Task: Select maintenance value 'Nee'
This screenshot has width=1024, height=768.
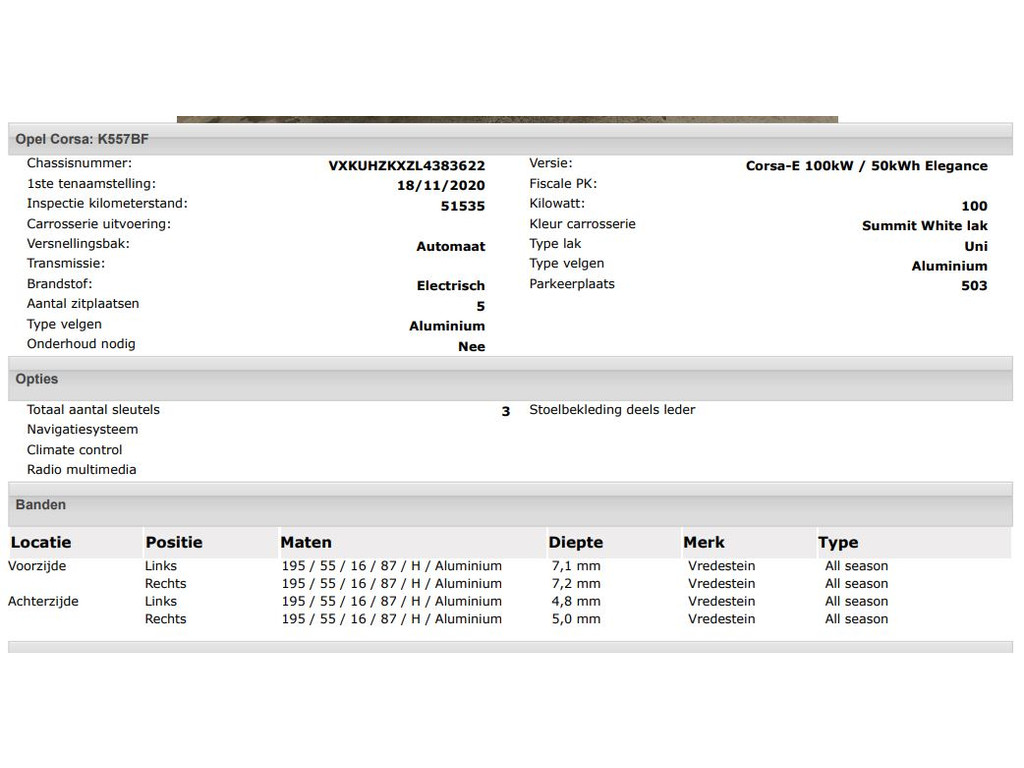Action: 472,347
